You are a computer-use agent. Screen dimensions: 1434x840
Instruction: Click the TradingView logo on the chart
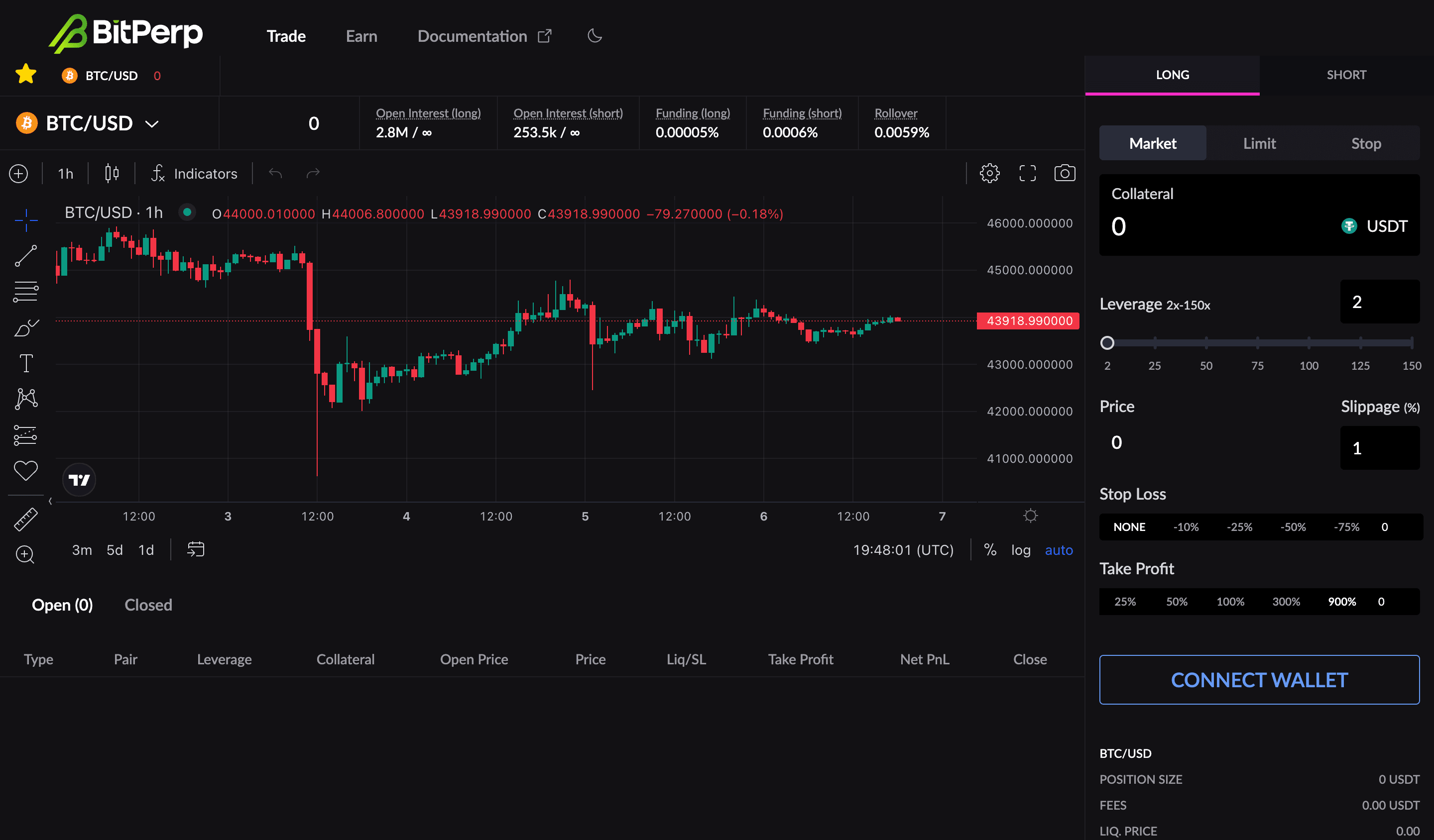[79, 480]
